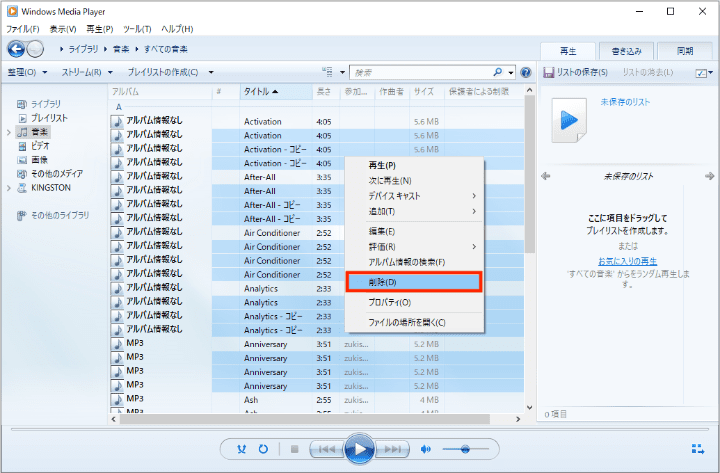The width and height of the screenshot is (720, 473).
Task: Click the 未保存のリスト title link
Action: click(x=625, y=102)
